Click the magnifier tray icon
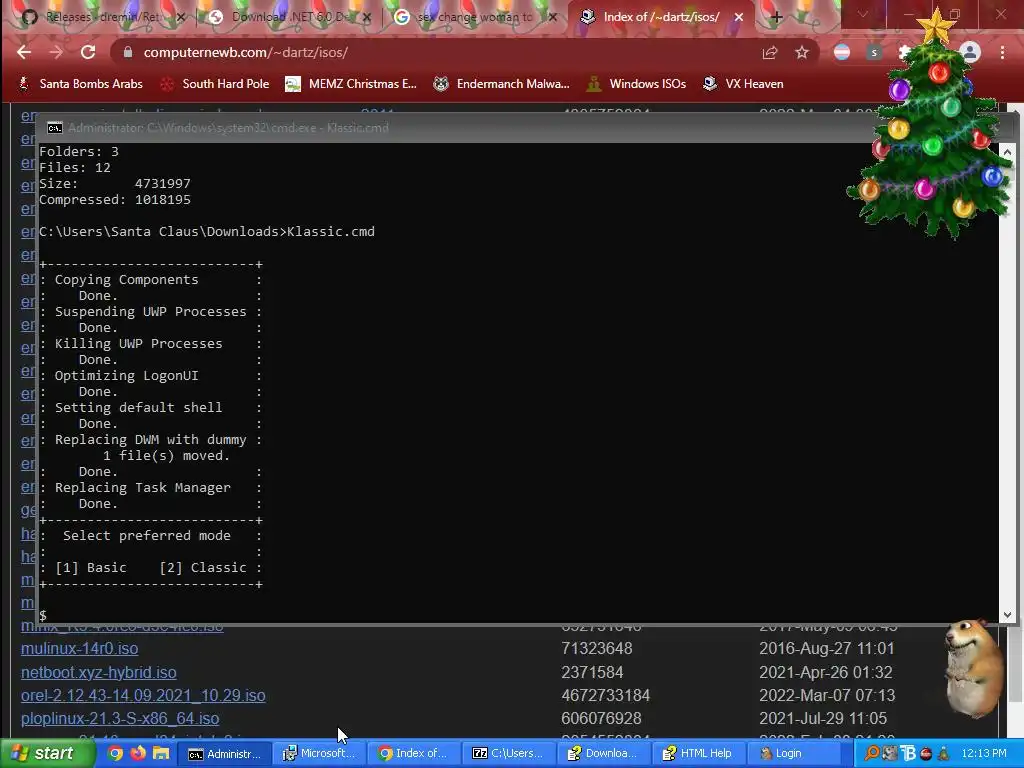This screenshot has width=1024, height=768. 872,754
